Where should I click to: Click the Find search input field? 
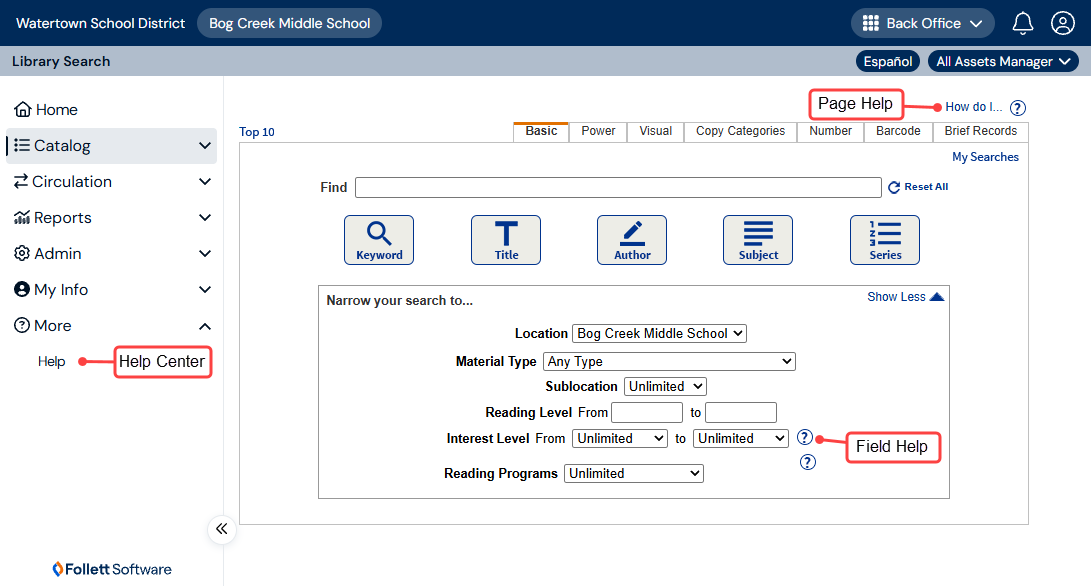click(618, 188)
